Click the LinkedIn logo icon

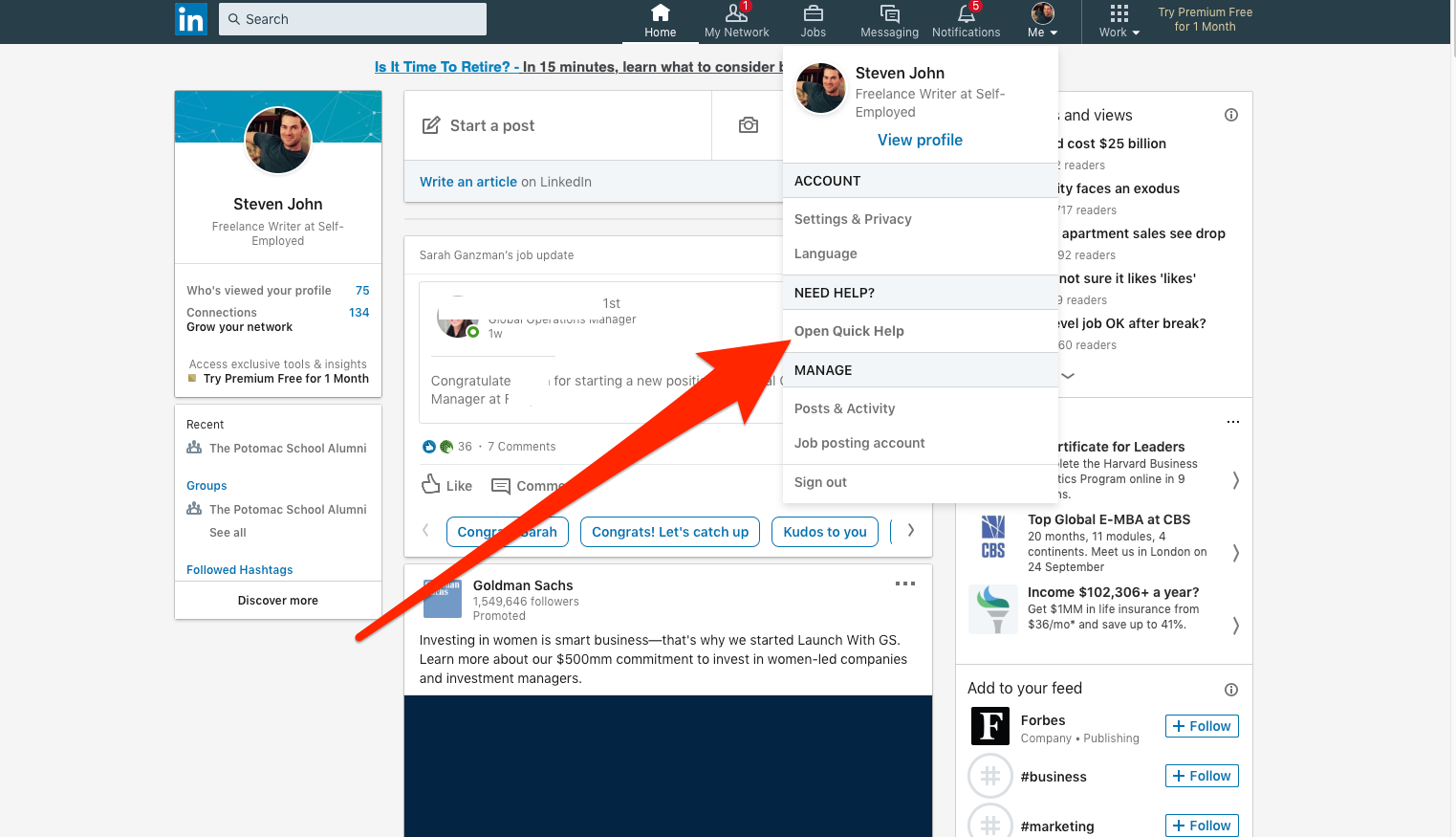click(x=190, y=19)
